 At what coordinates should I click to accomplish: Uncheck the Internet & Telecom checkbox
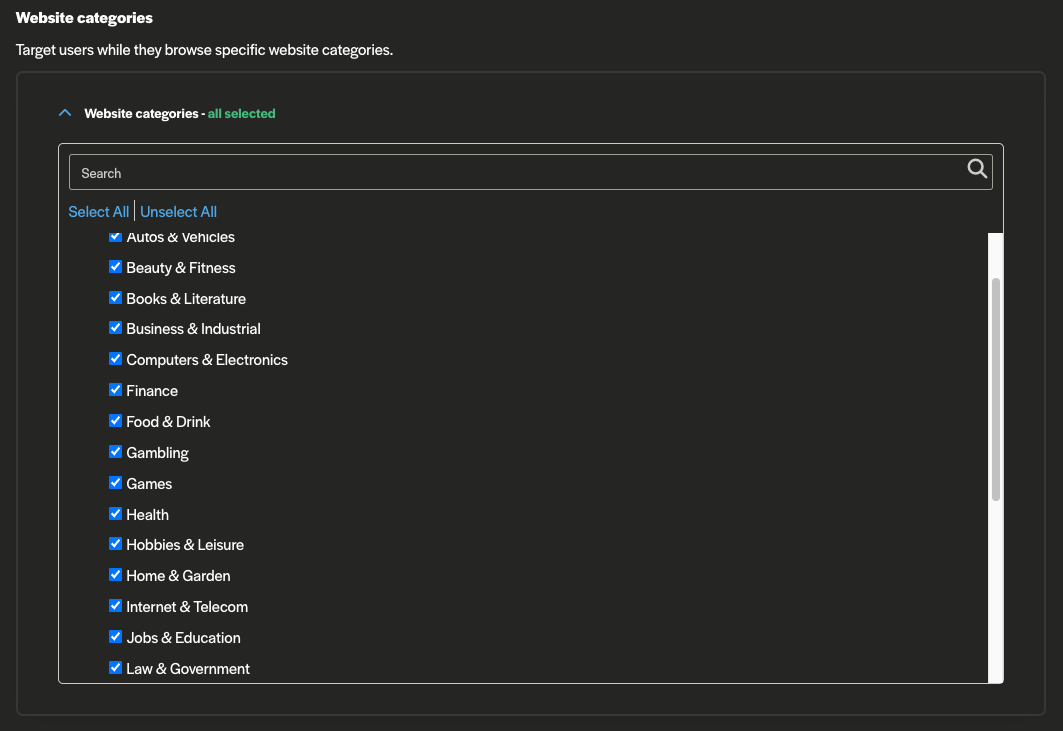pos(115,605)
